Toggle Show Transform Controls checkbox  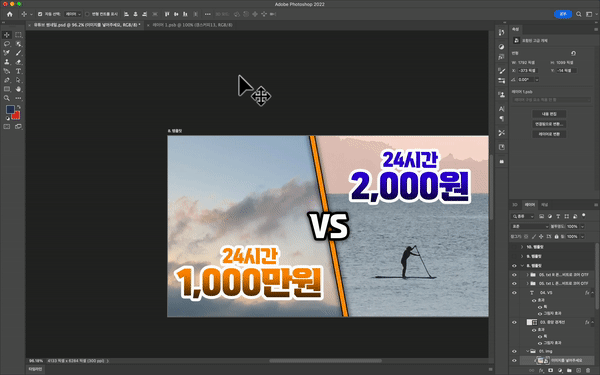[87, 14]
